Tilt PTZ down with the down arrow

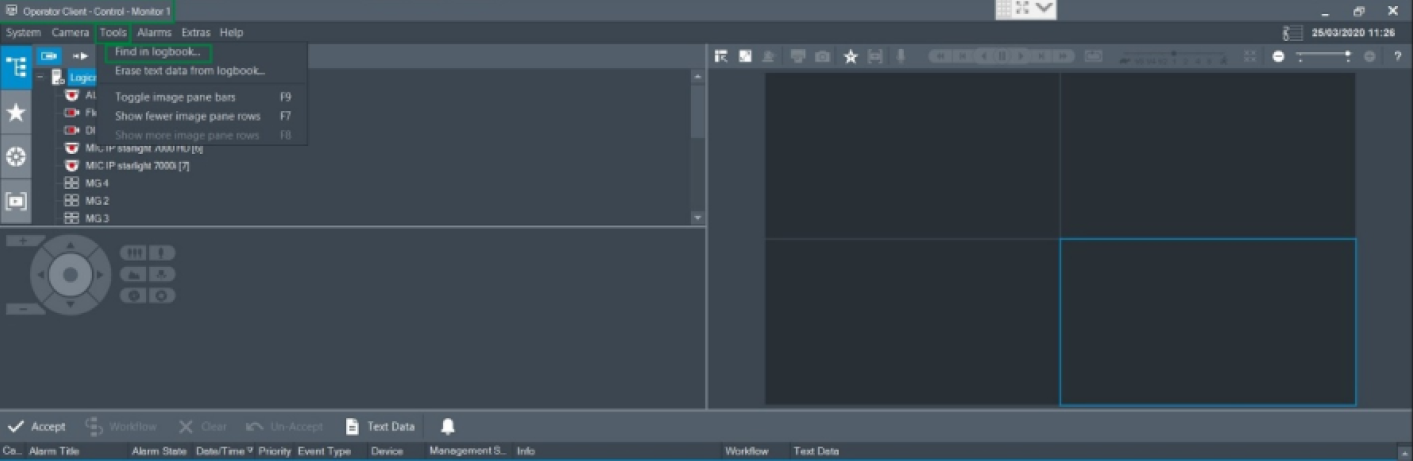(70, 304)
